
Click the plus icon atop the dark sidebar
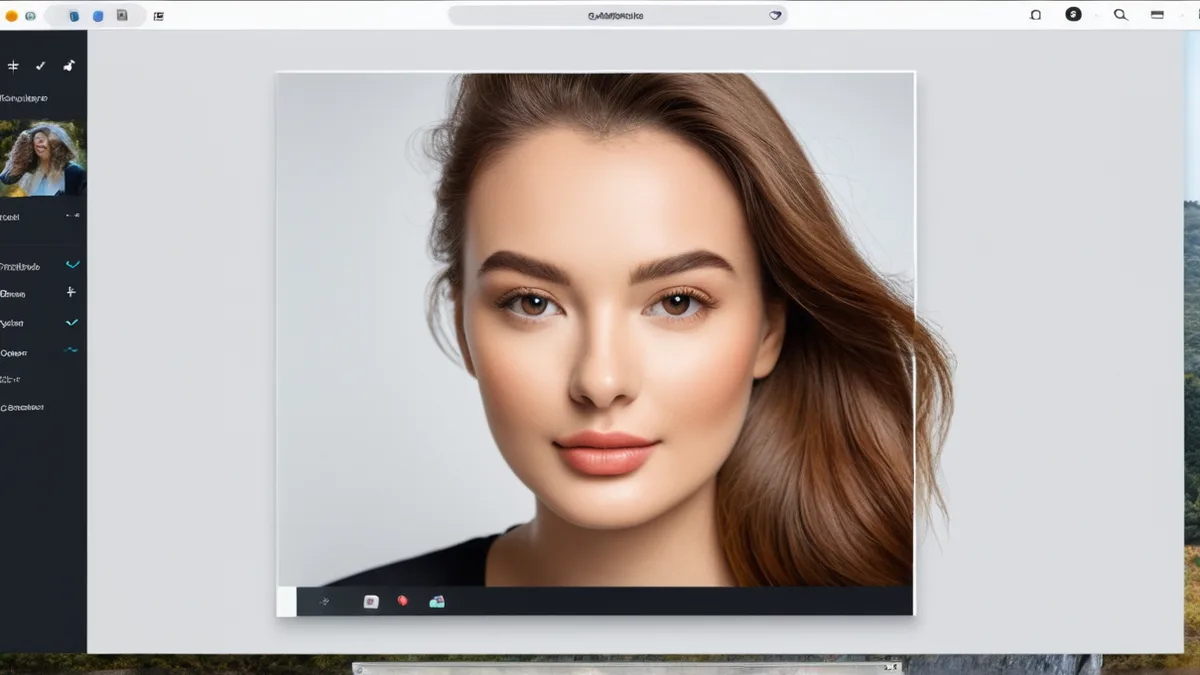(13, 66)
